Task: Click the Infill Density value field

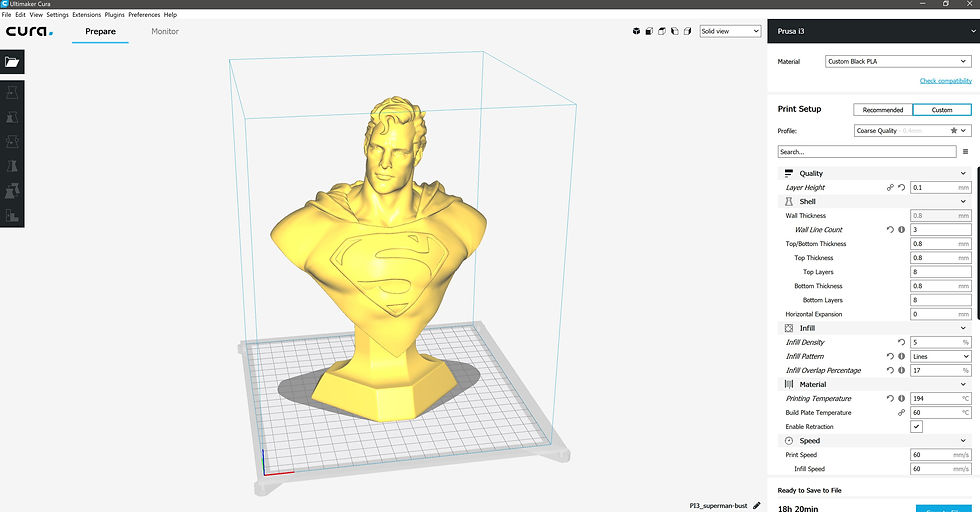Action: [x=941, y=342]
